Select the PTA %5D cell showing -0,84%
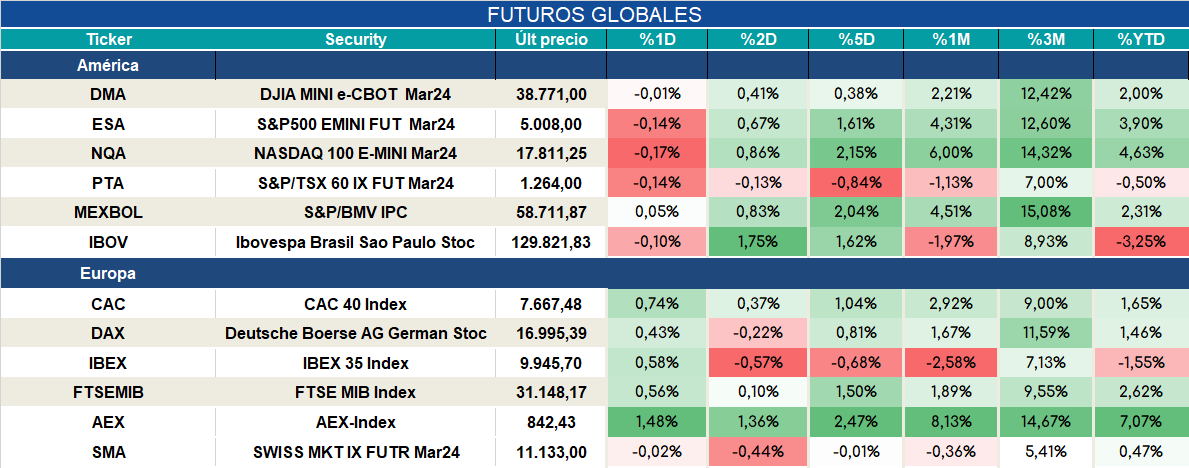 tap(856, 183)
